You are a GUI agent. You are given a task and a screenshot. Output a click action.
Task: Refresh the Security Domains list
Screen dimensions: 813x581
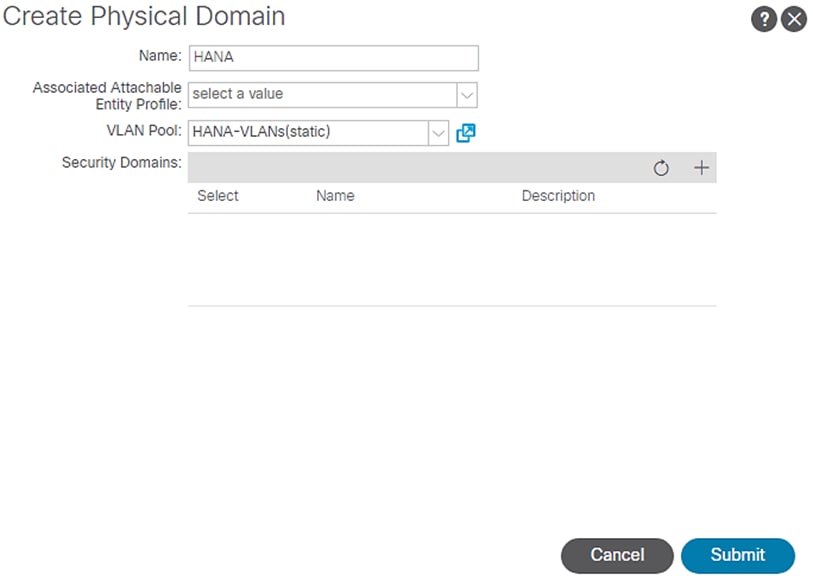(661, 168)
